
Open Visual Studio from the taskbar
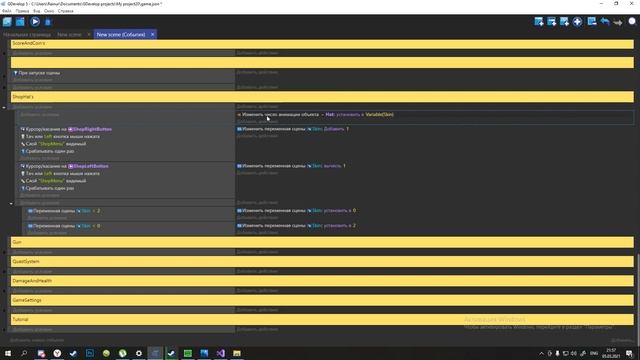coord(220,353)
